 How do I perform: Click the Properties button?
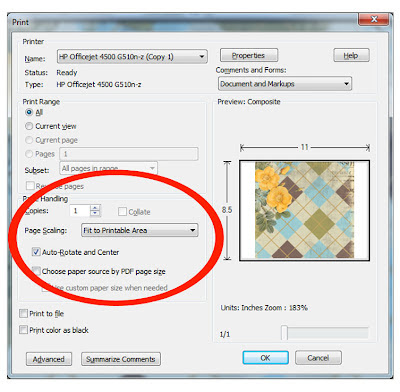[249, 55]
